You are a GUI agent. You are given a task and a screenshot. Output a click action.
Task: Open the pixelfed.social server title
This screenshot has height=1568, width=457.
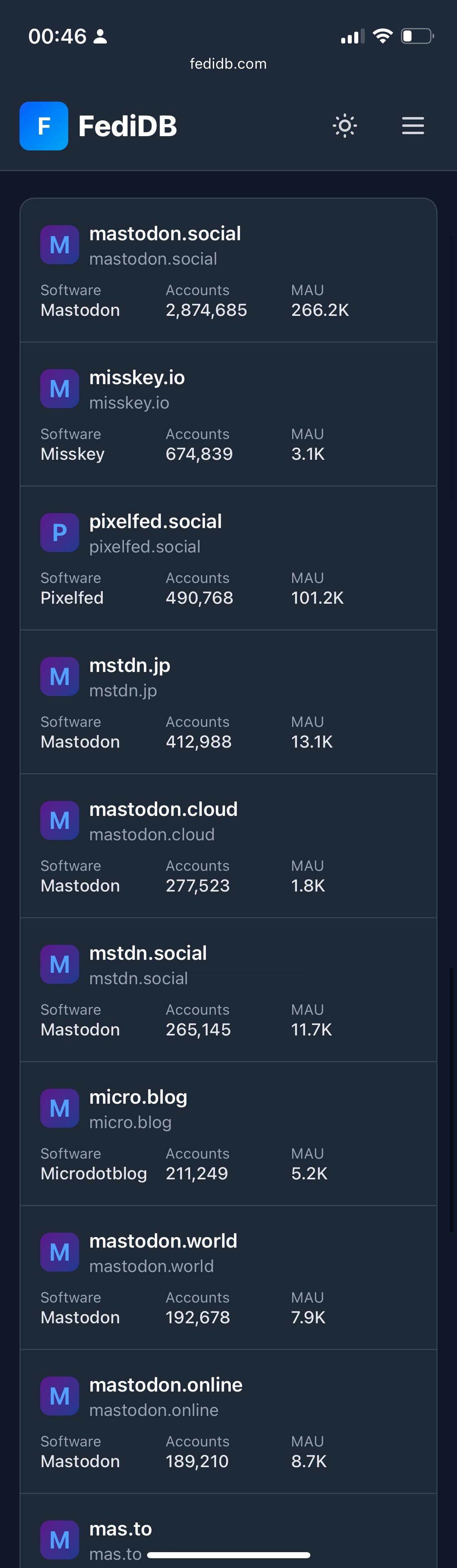155,522
